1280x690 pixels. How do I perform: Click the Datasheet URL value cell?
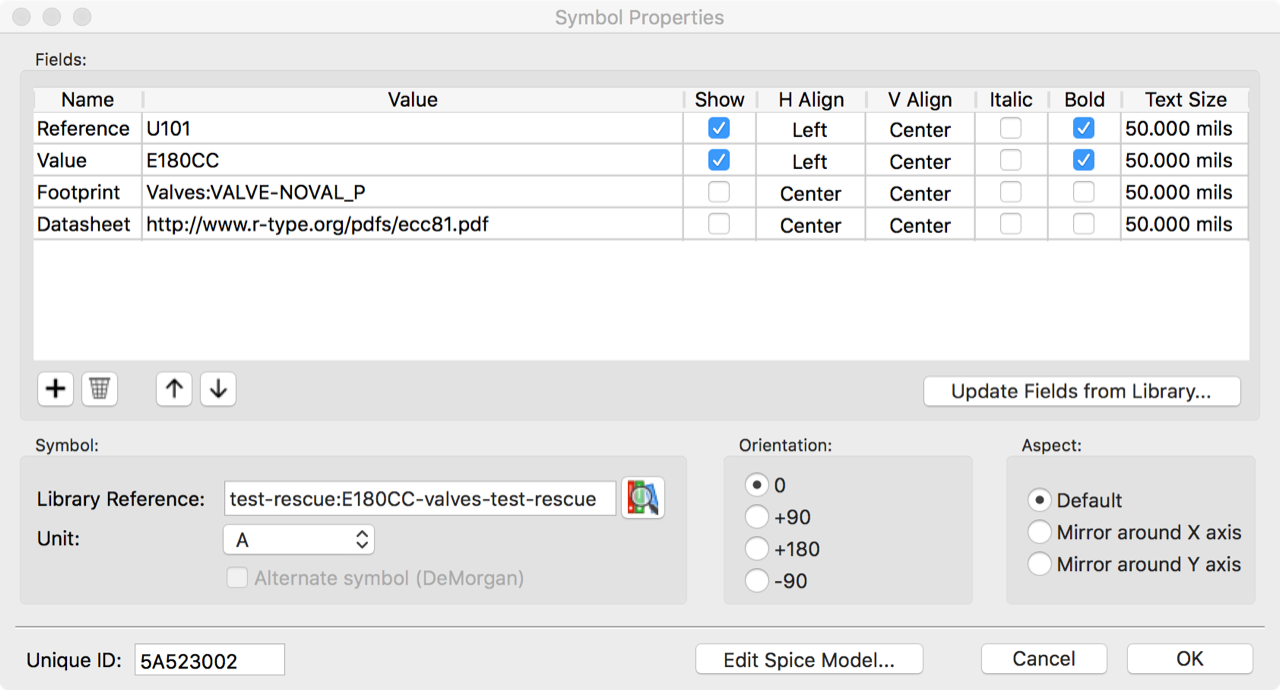click(412, 225)
